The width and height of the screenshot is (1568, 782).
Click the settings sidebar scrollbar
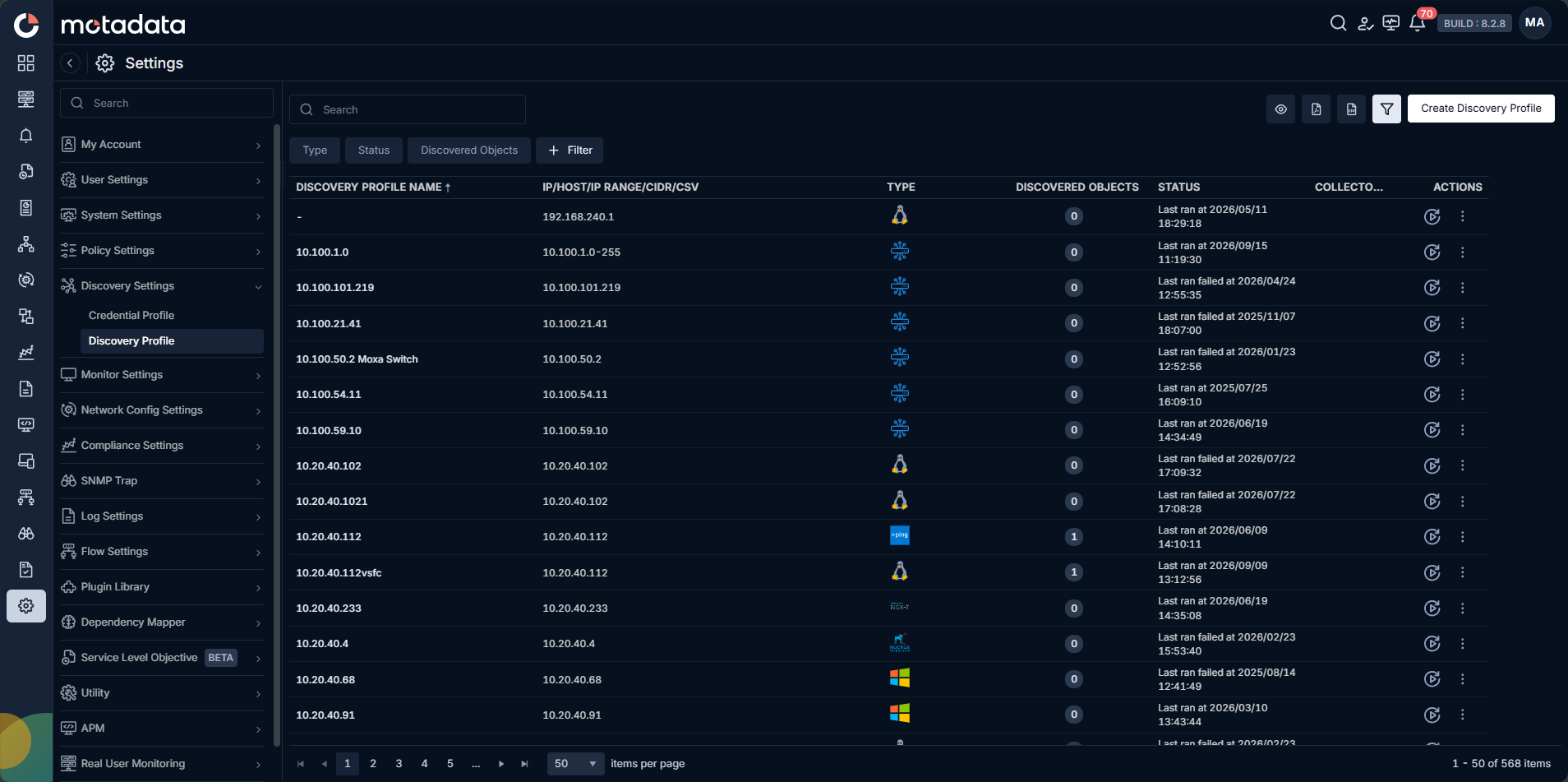[x=277, y=436]
